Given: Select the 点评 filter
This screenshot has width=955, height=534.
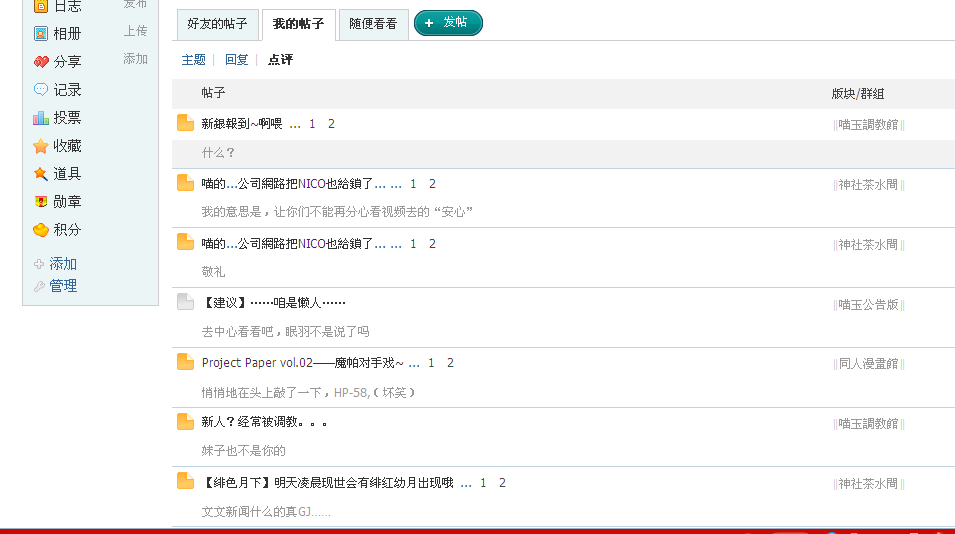Looking at the screenshot, I should coord(280,60).
